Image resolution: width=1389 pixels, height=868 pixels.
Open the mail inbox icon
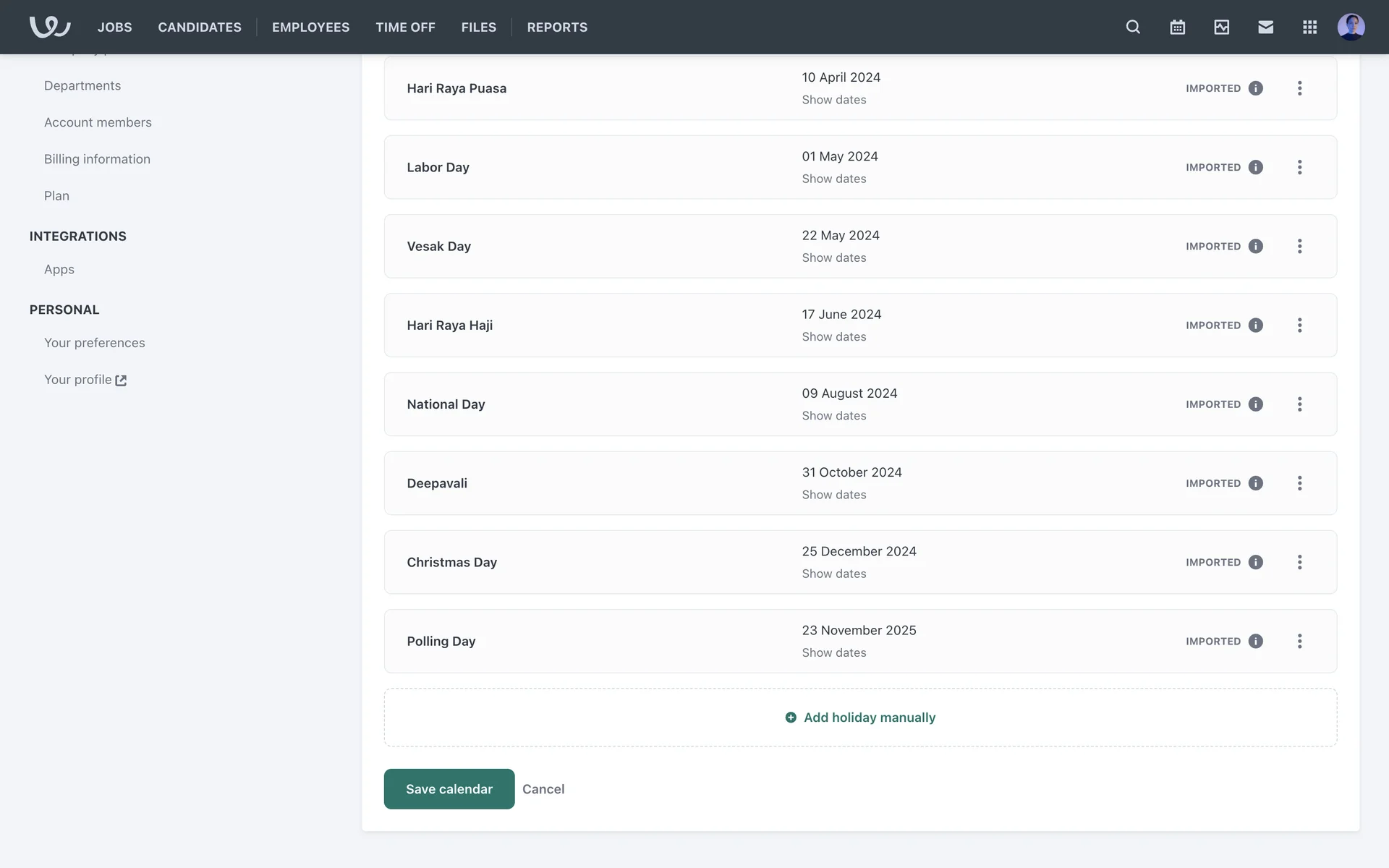pyautogui.click(x=1265, y=27)
